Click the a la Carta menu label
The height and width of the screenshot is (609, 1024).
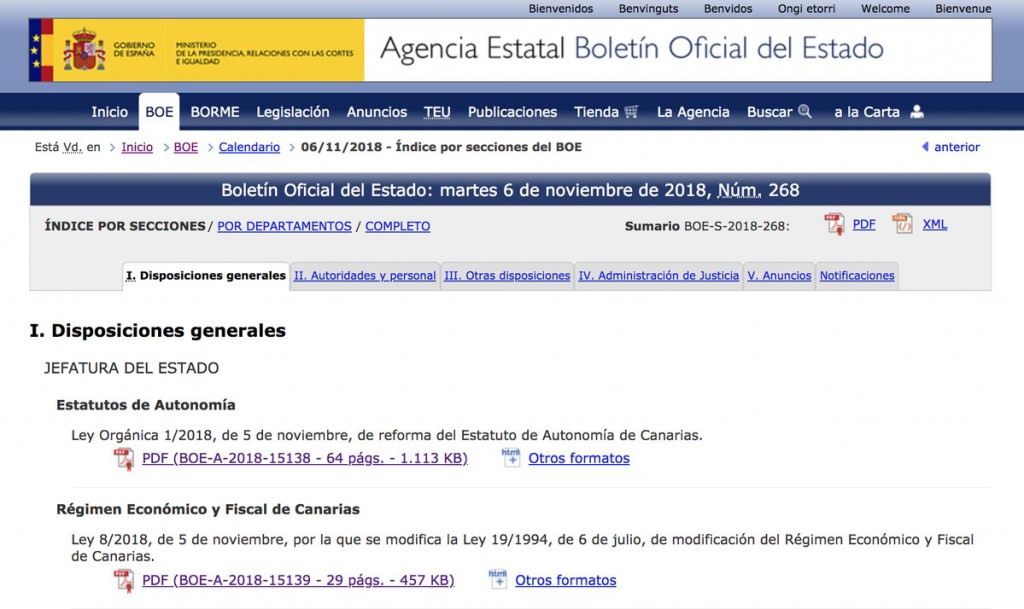point(867,112)
